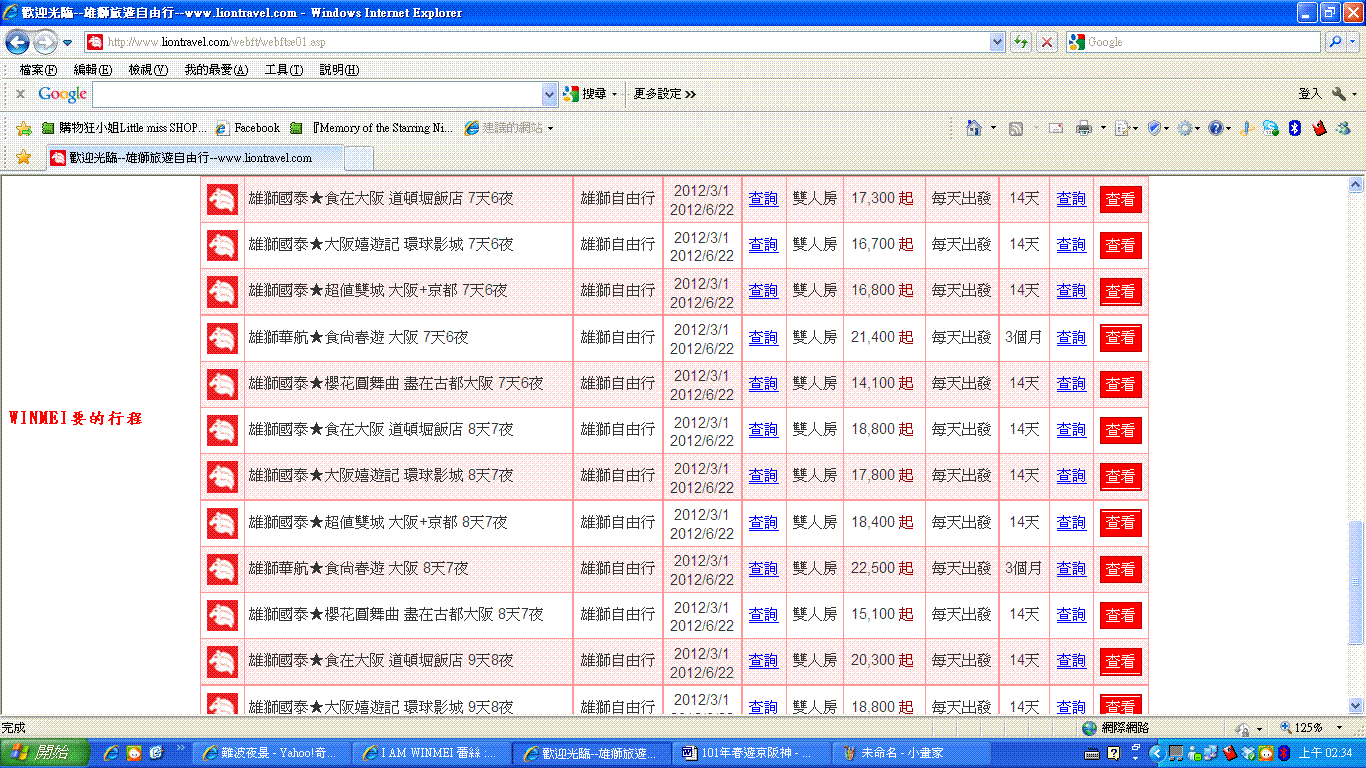Open the 工具(T) menu
Image resolution: width=1366 pixels, height=768 pixels.
click(x=283, y=70)
